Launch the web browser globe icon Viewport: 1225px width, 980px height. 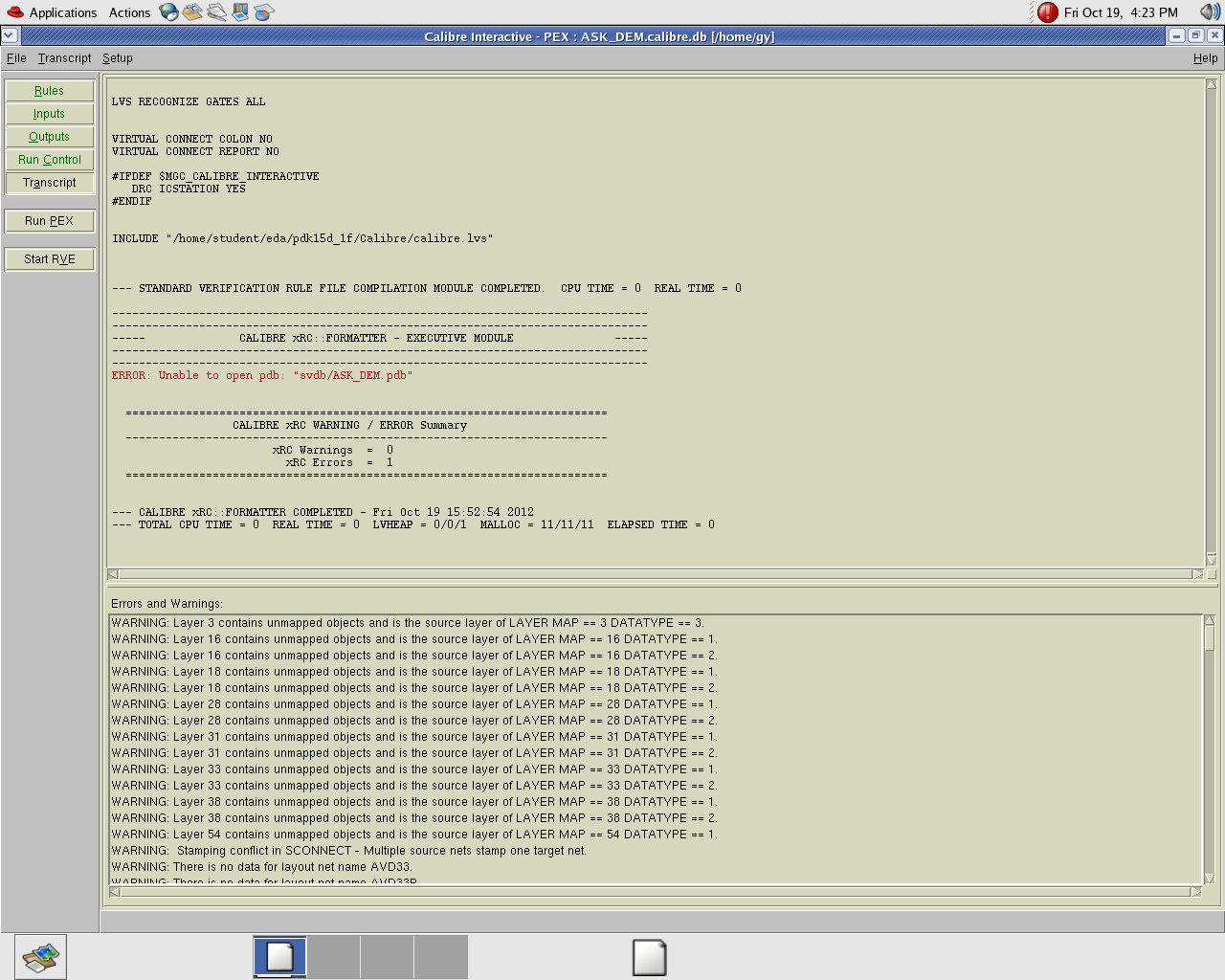click(x=169, y=11)
